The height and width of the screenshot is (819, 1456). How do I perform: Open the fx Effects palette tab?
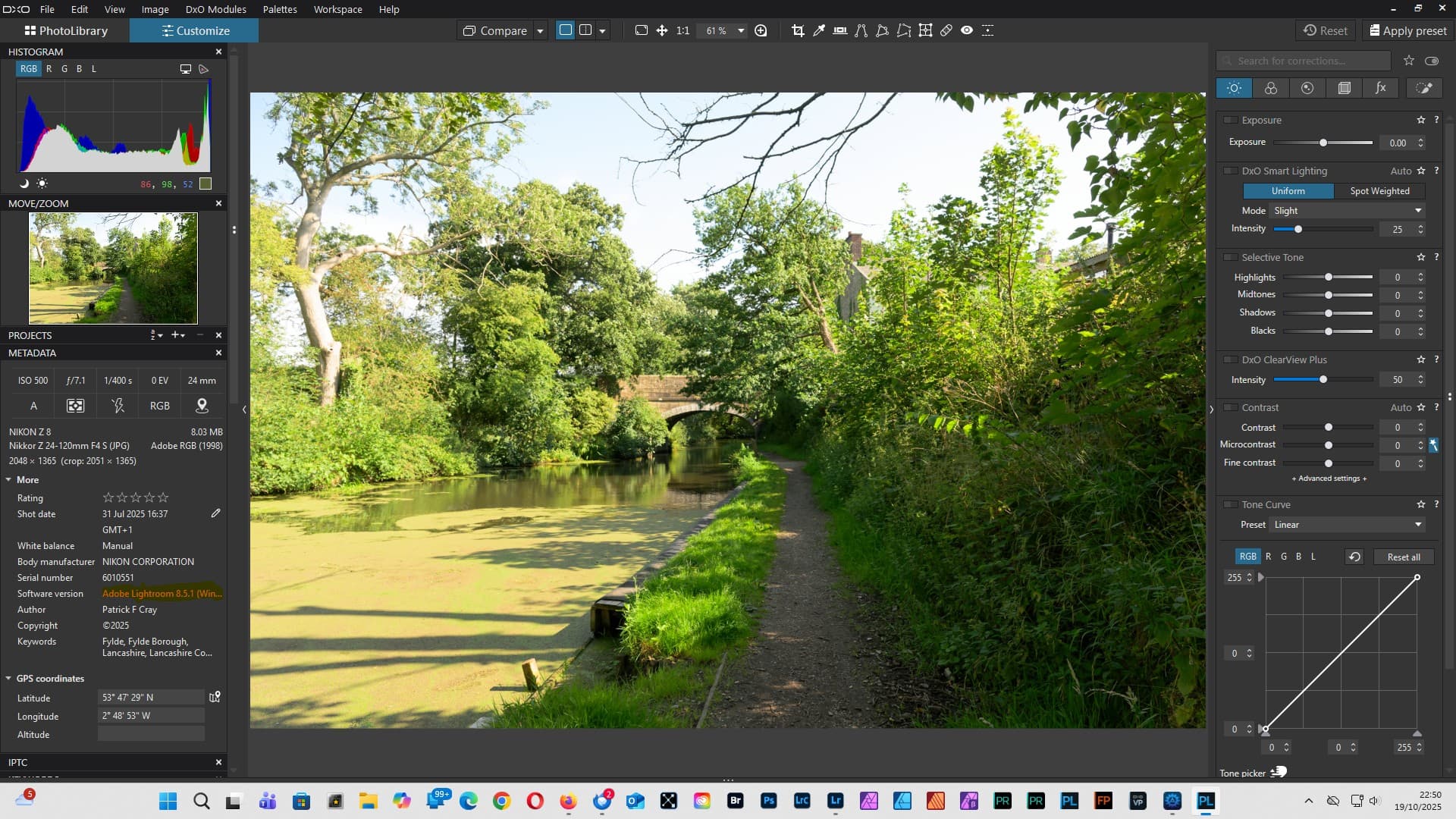pyautogui.click(x=1381, y=88)
